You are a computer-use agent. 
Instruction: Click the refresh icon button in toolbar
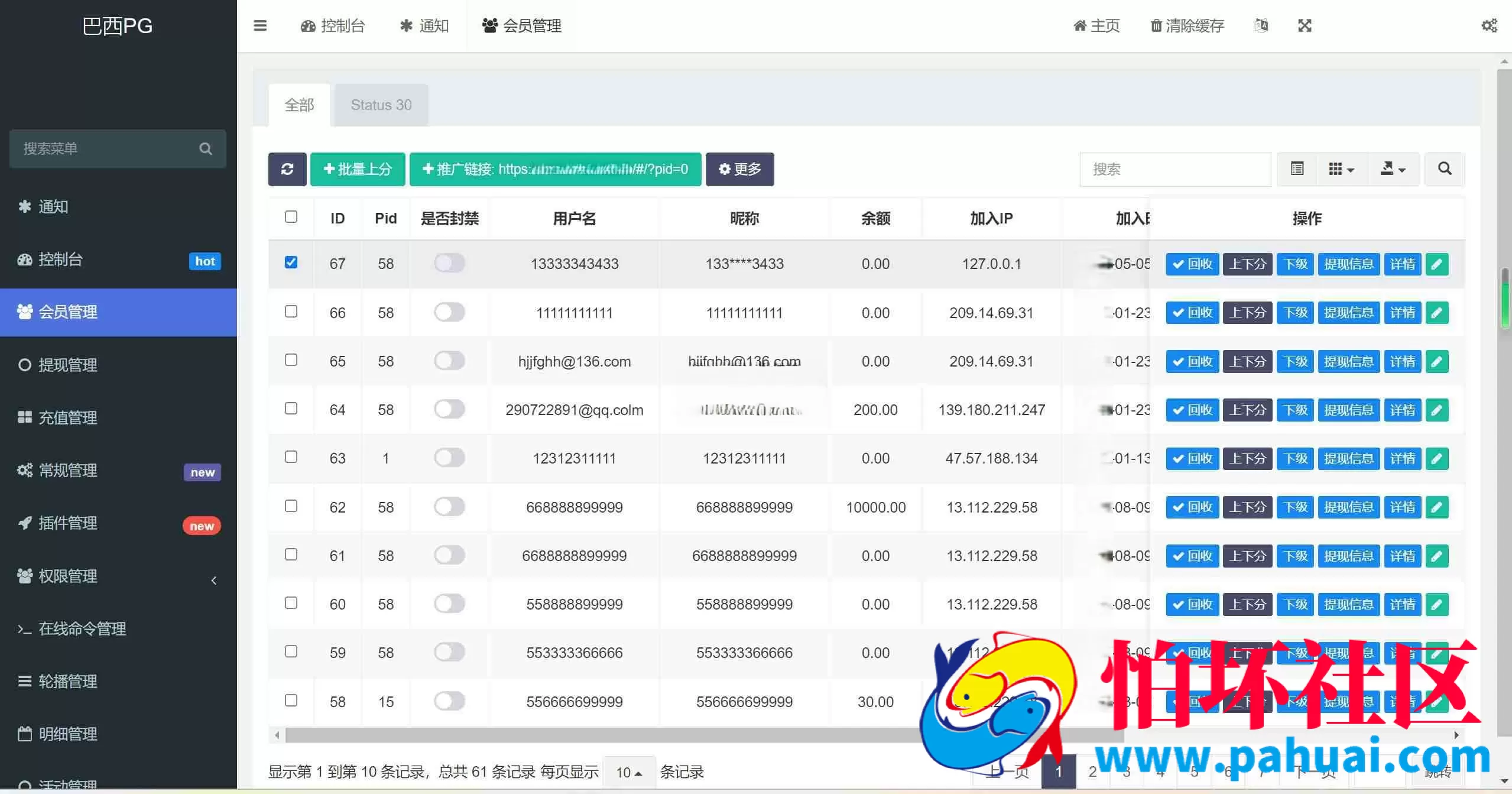click(x=287, y=169)
